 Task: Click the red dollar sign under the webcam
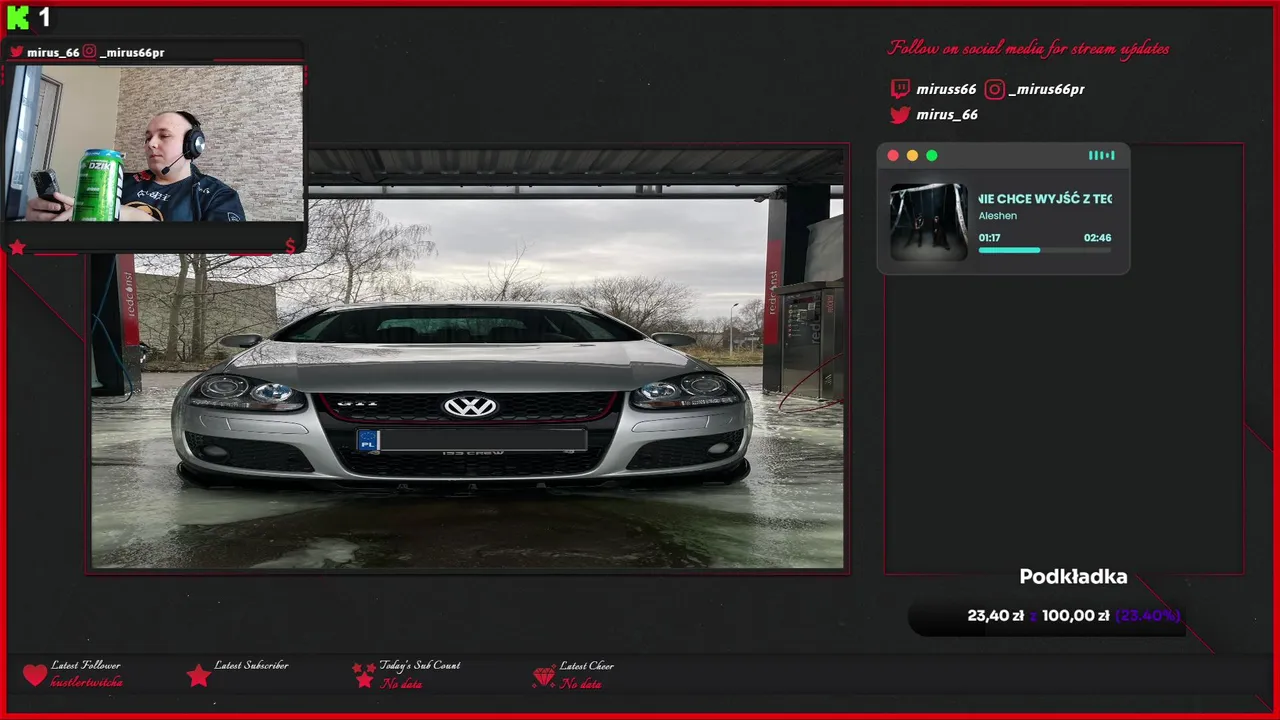coord(290,247)
